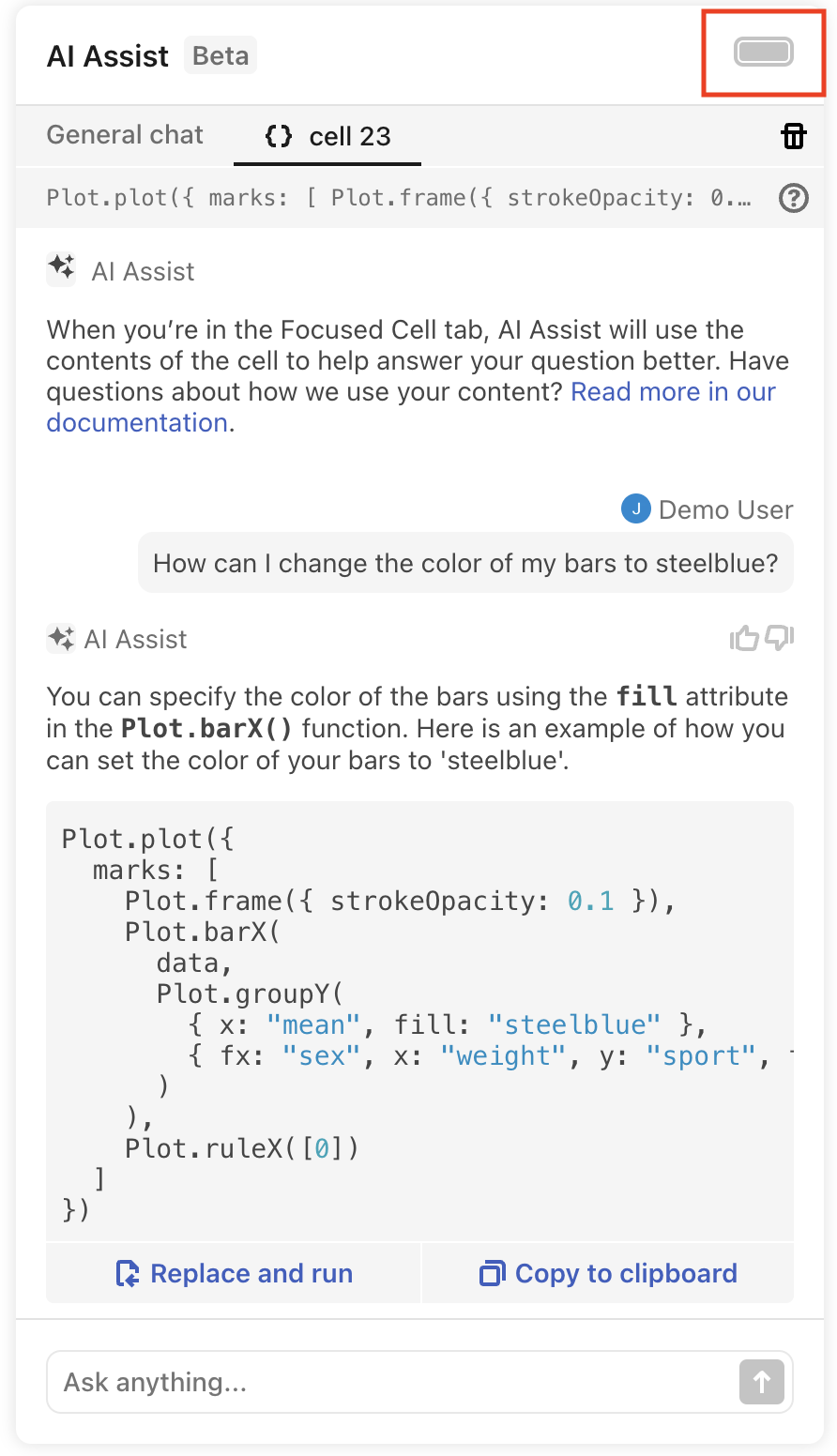Click the sparkle icon beside the intro message
The width and height of the screenshot is (837, 1456).
coord(62,270)
